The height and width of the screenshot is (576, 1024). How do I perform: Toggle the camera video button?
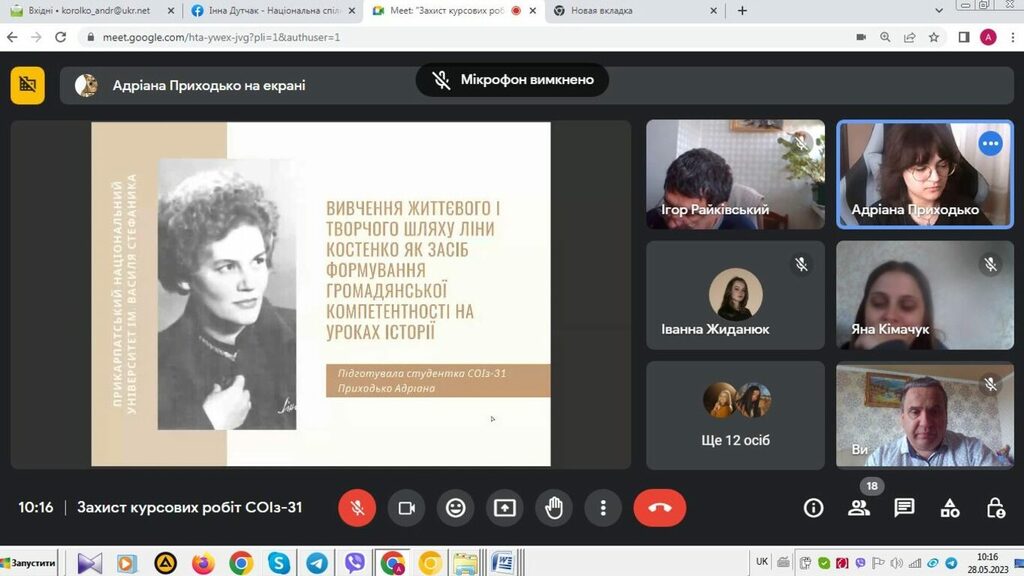[406, 508]
